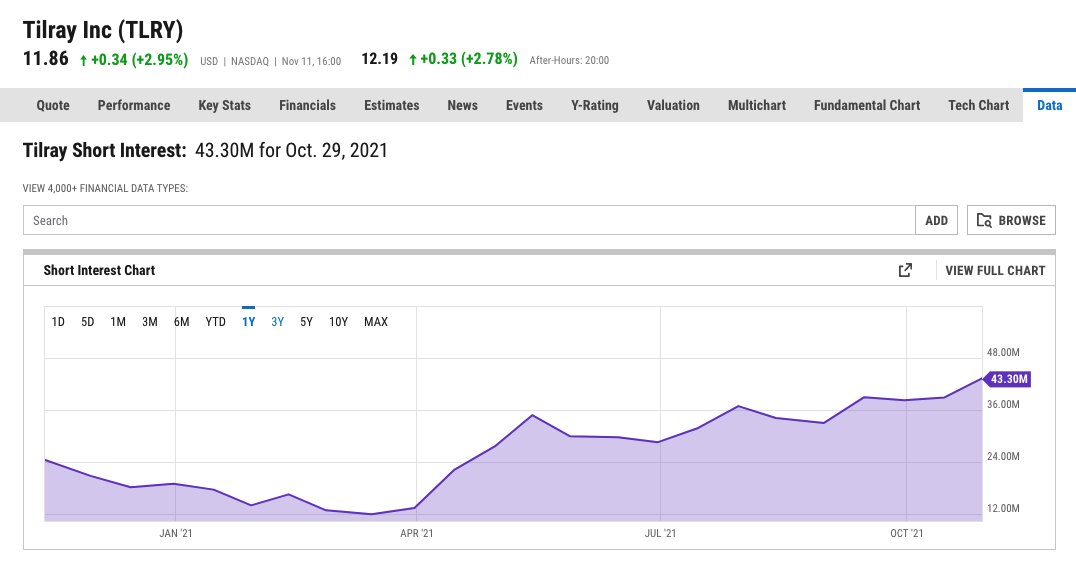Switch chart range to 10Y

point(338,321)
